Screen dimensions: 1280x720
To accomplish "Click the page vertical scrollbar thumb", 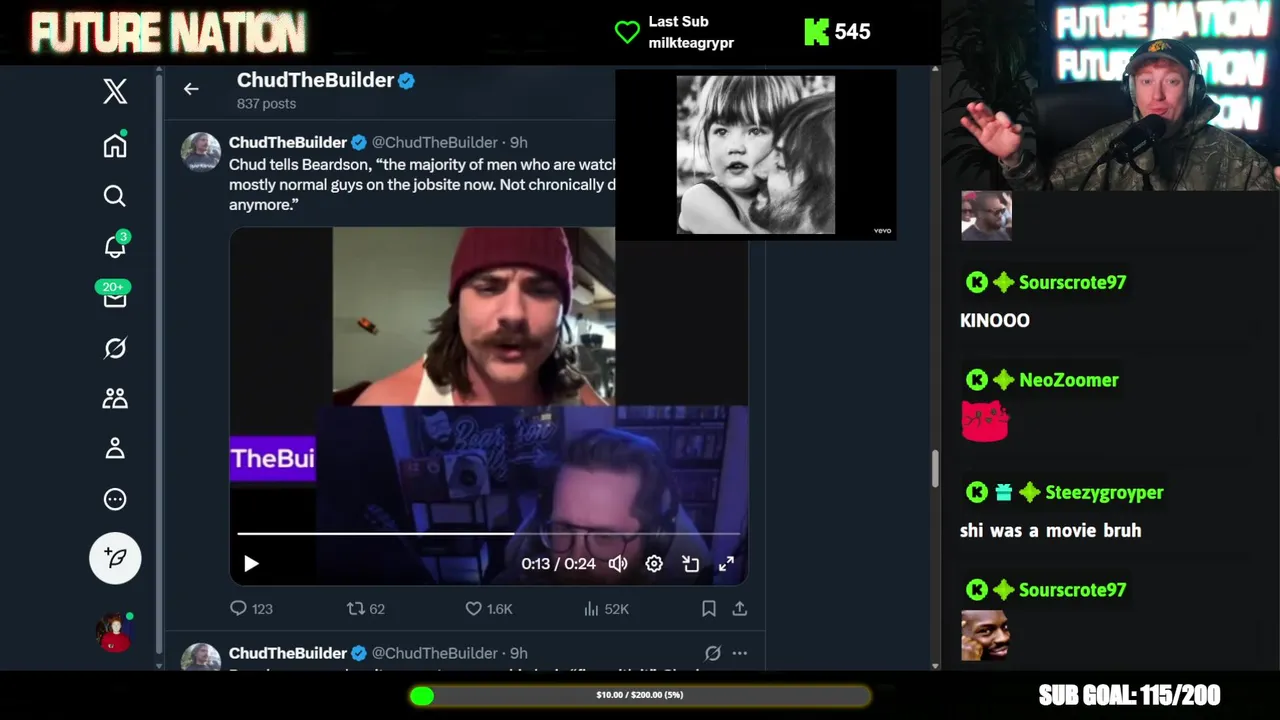I will (x=935, y=468).
